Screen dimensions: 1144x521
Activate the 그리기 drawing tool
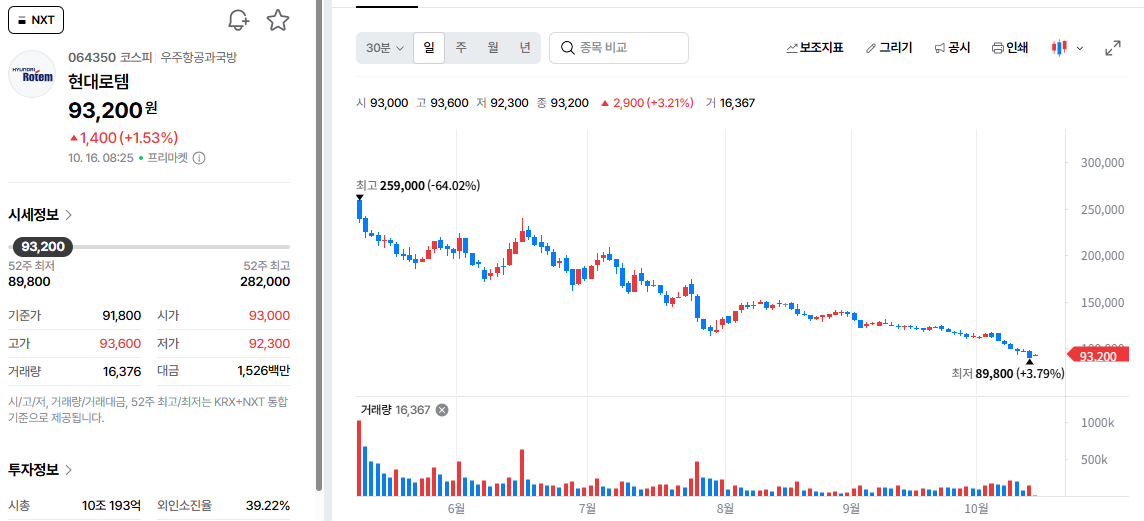tap(889, 48)
